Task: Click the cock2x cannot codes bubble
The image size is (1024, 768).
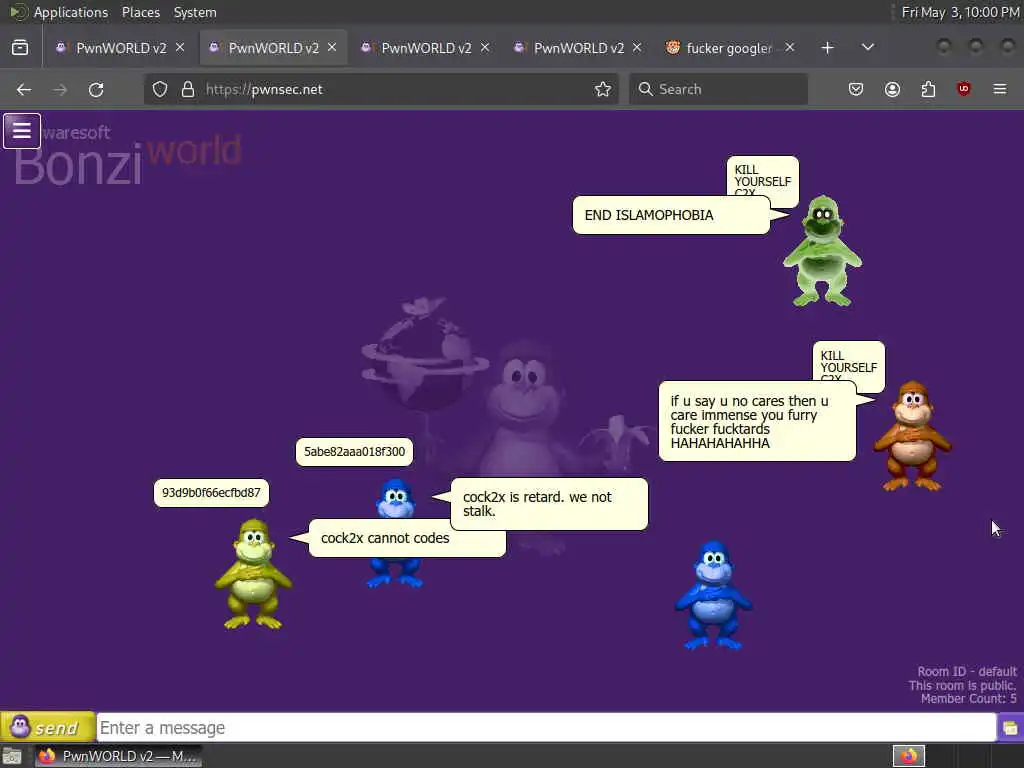Action: [x=407, y=538]
